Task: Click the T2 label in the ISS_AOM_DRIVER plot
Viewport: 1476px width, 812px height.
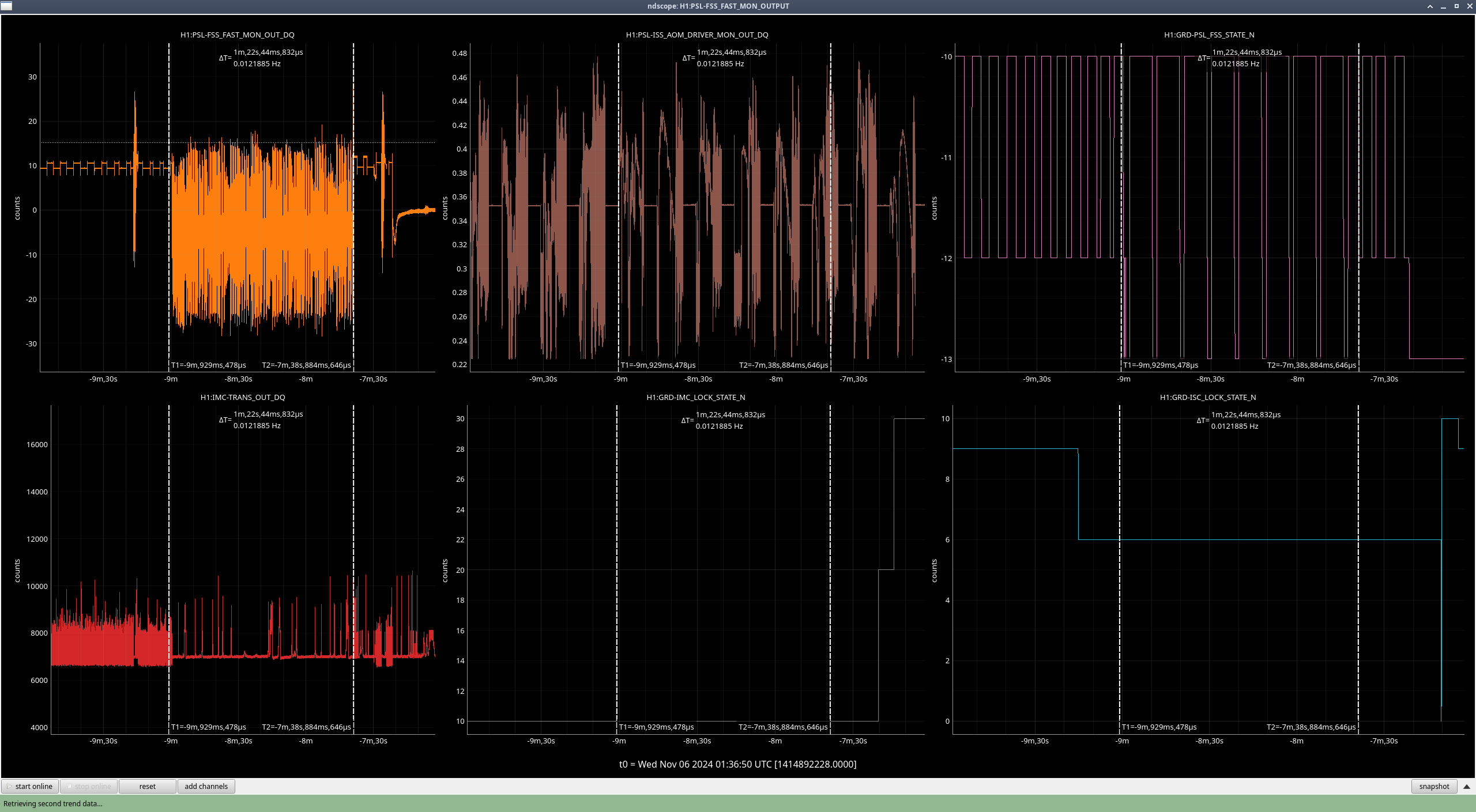Action: [784, 365]
